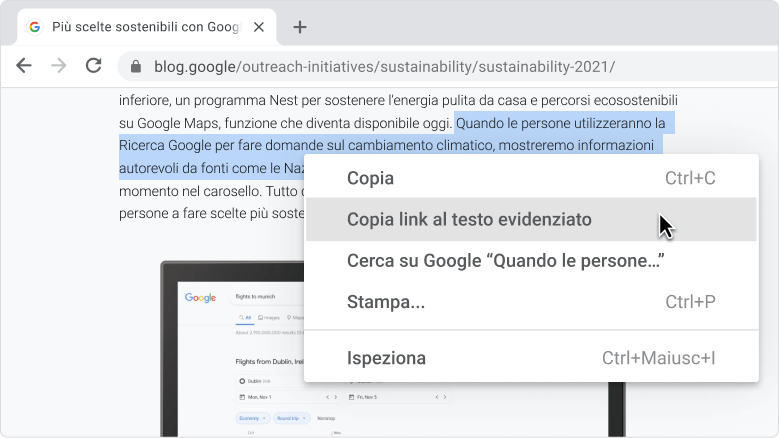This screenshot has height=438, width=779.
Task: Choose 'Stampa...' in the context menu
Action: (385, 302)
